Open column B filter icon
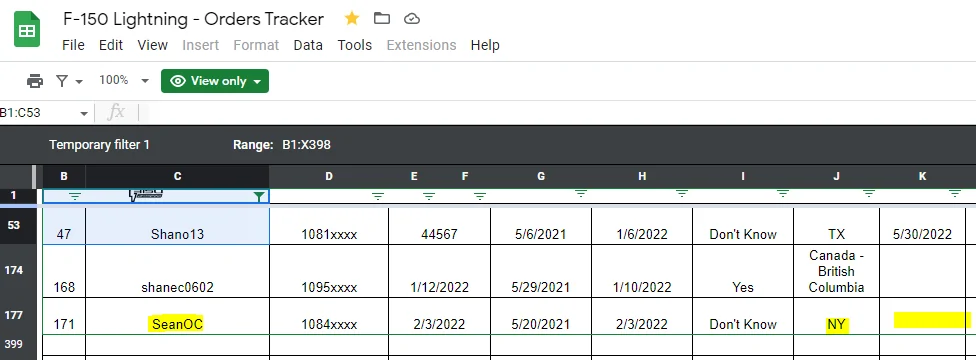 click(x=75, y=196)
